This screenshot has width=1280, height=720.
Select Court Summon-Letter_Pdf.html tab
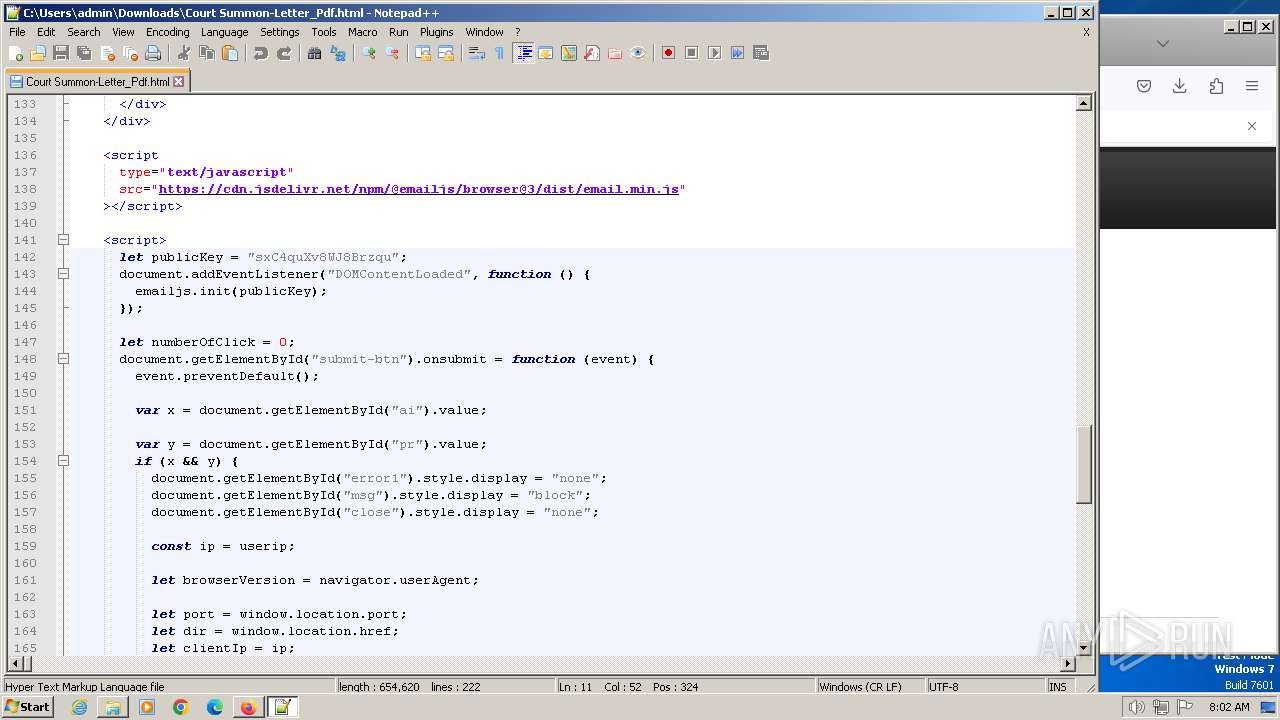[97, 82]
